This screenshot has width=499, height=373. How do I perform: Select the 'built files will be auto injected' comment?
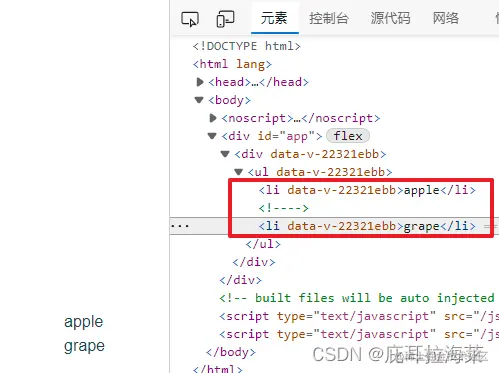(357, 298)
